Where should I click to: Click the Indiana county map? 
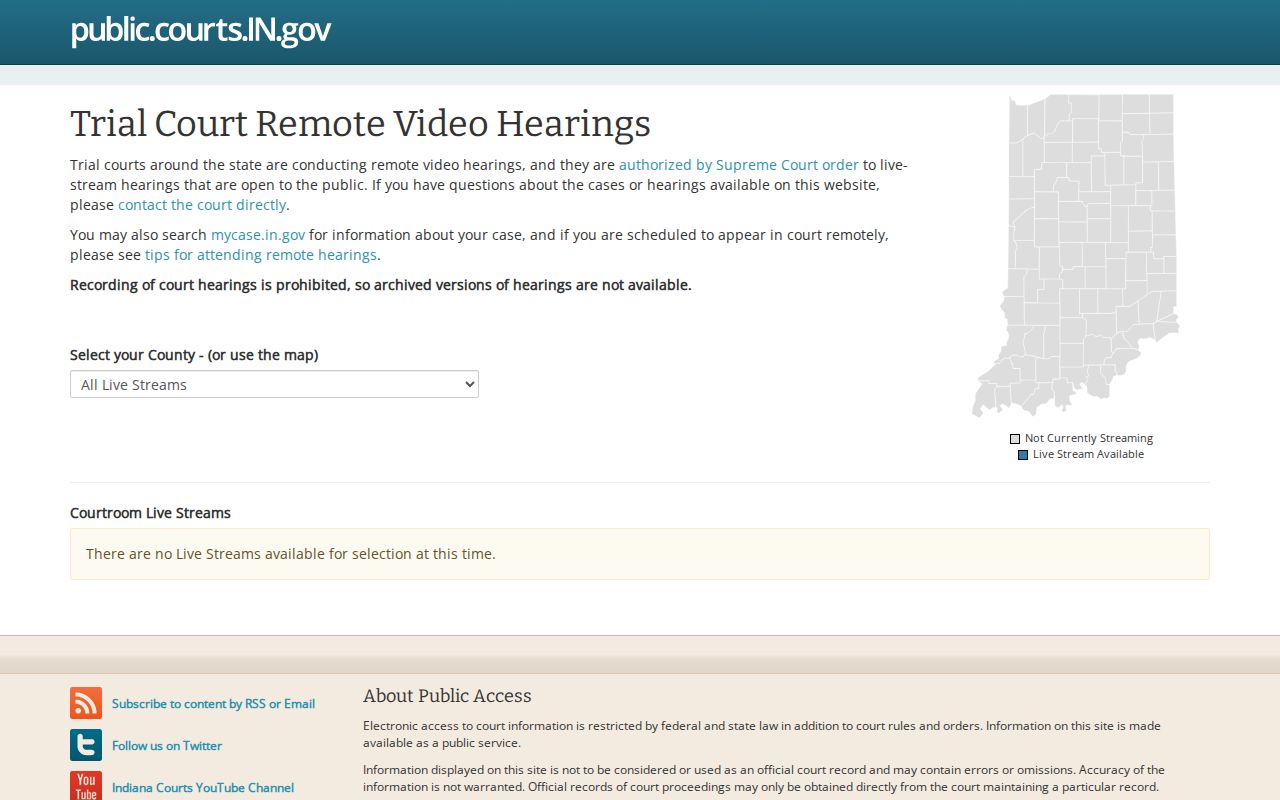click(x=1076, y=255)
